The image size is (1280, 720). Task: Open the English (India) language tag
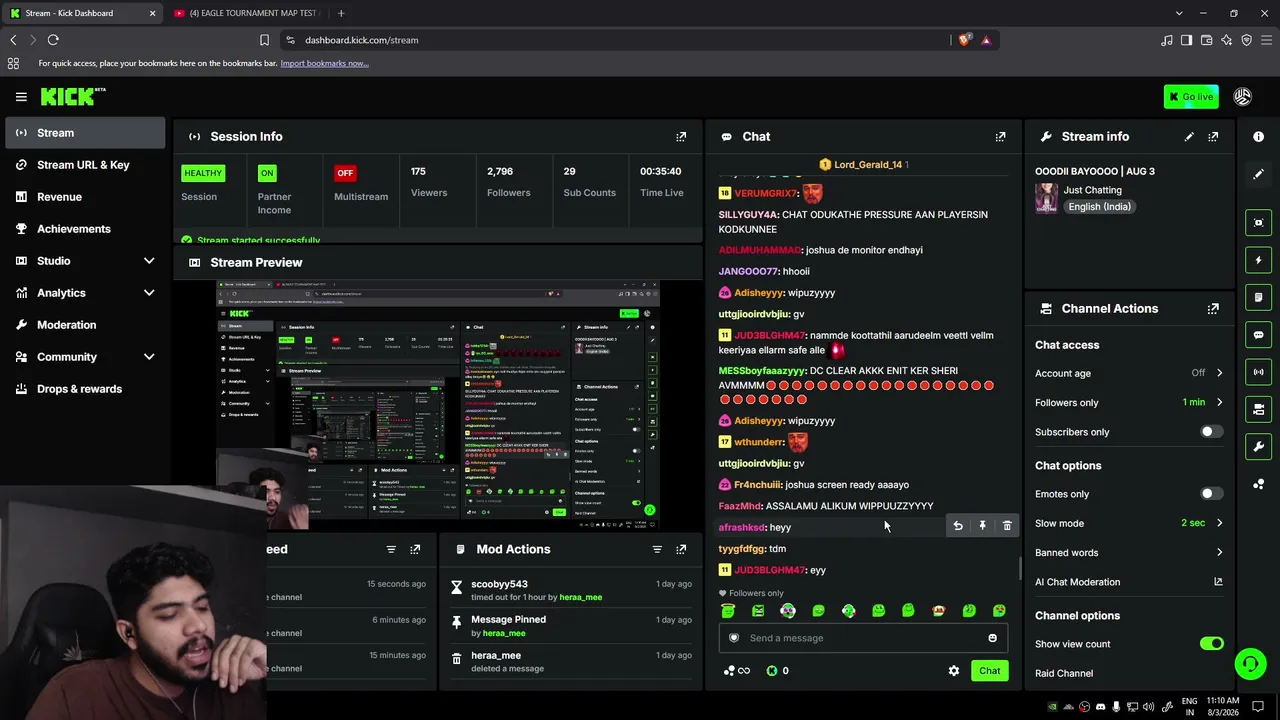(x=1099, y=207)
